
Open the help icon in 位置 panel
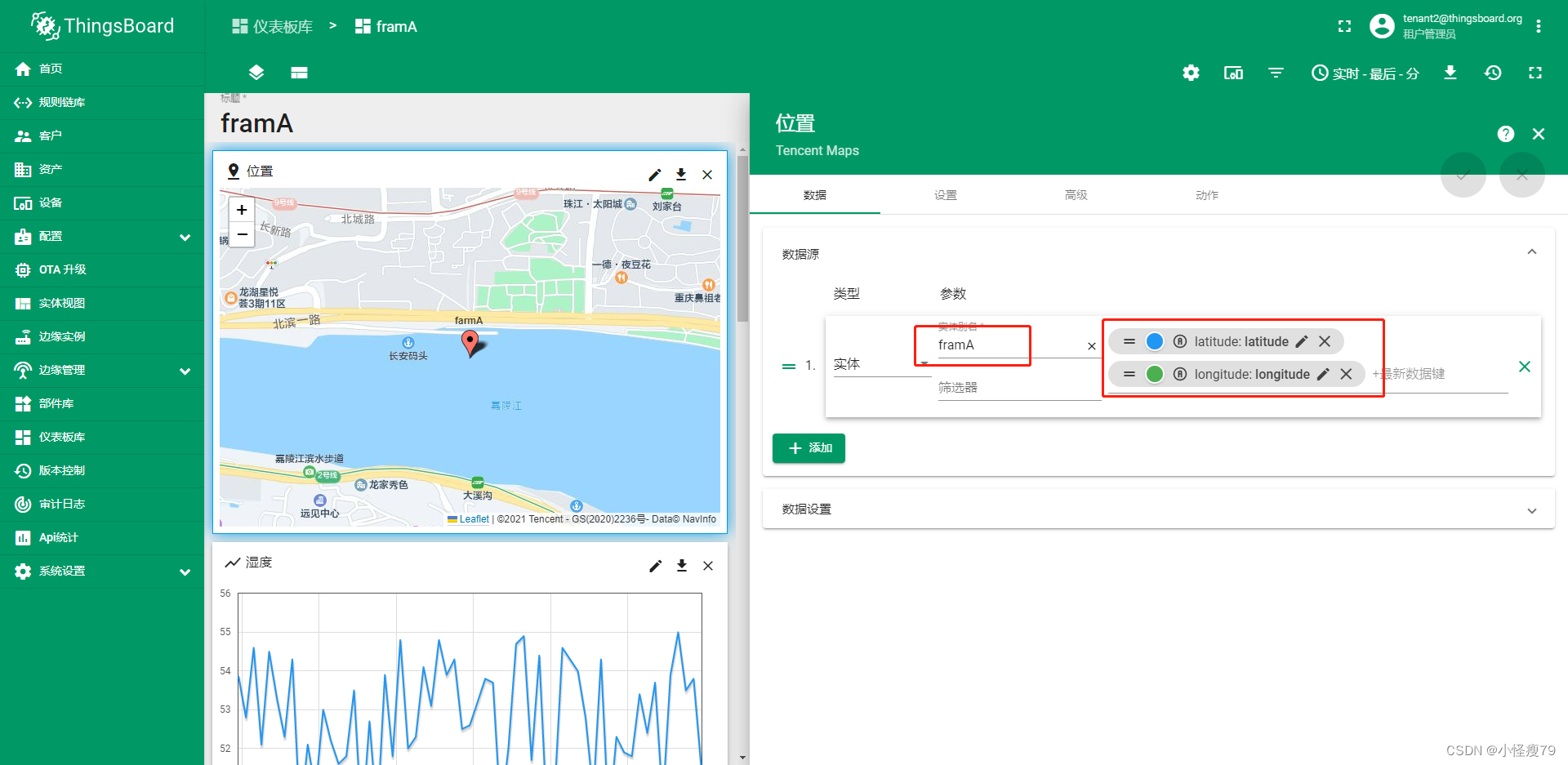[1505, 133]
